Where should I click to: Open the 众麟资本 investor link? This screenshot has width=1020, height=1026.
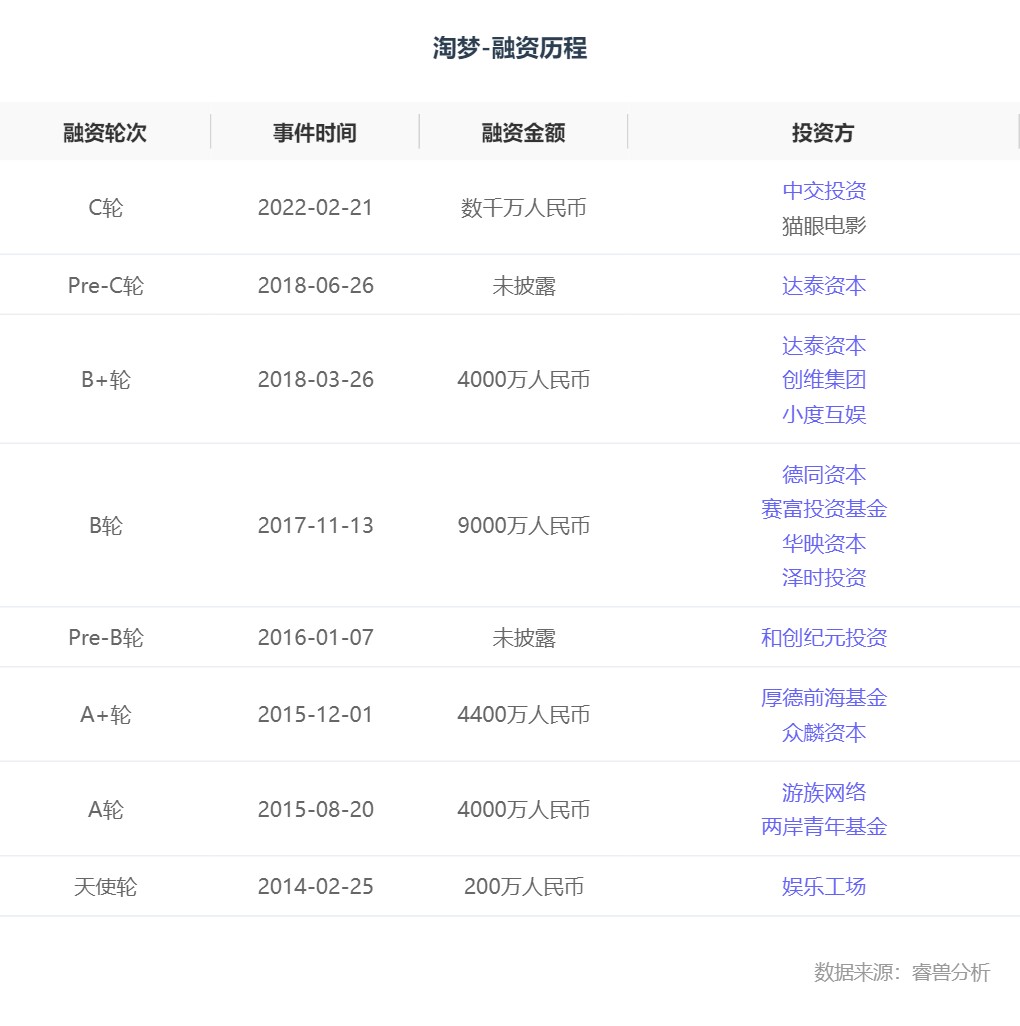(824, 732)
